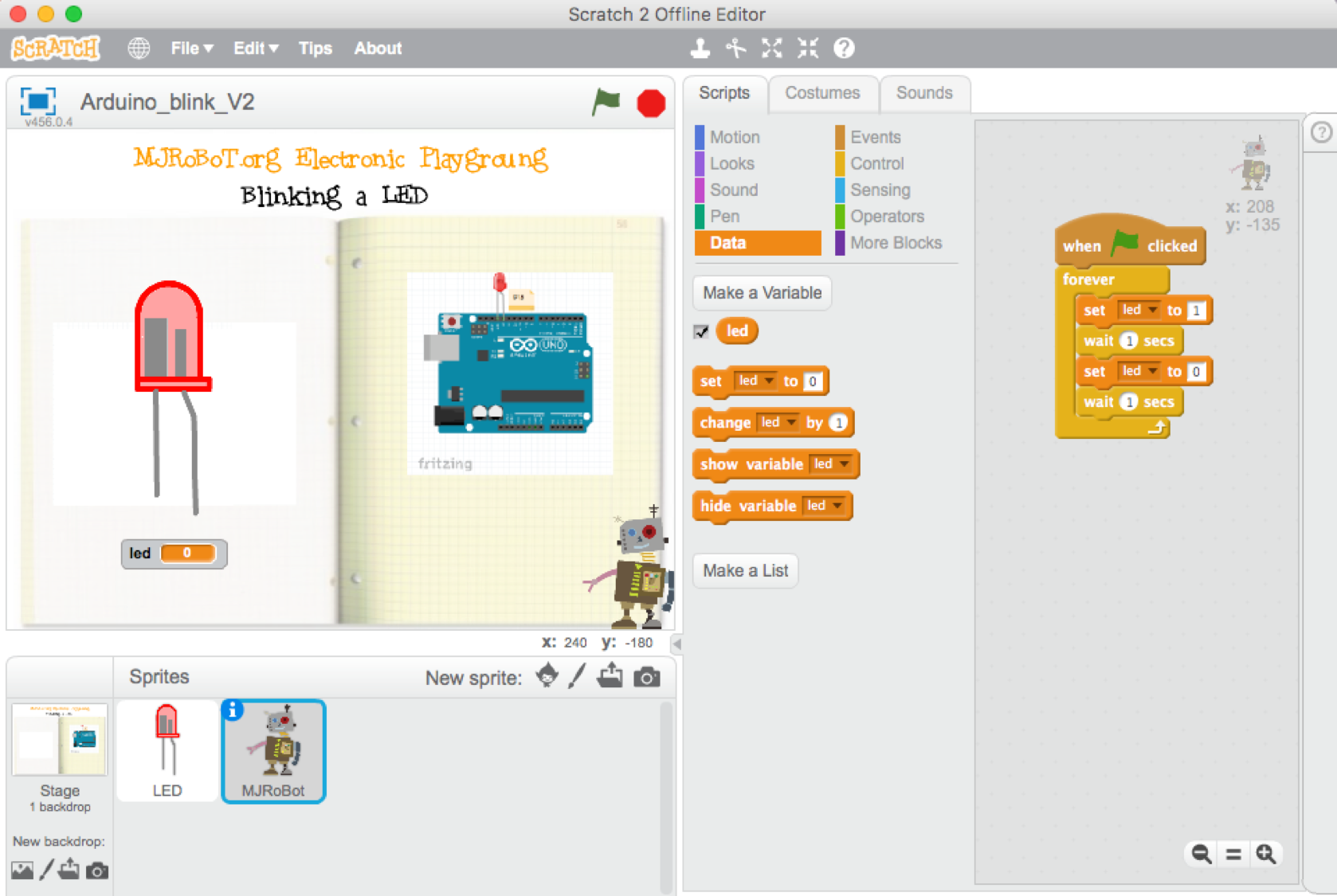The width and height of the screenshot is (1337, 896).
Task: Take new backdrop from camera
Action: pyautogui.click(x=97, y=871)
